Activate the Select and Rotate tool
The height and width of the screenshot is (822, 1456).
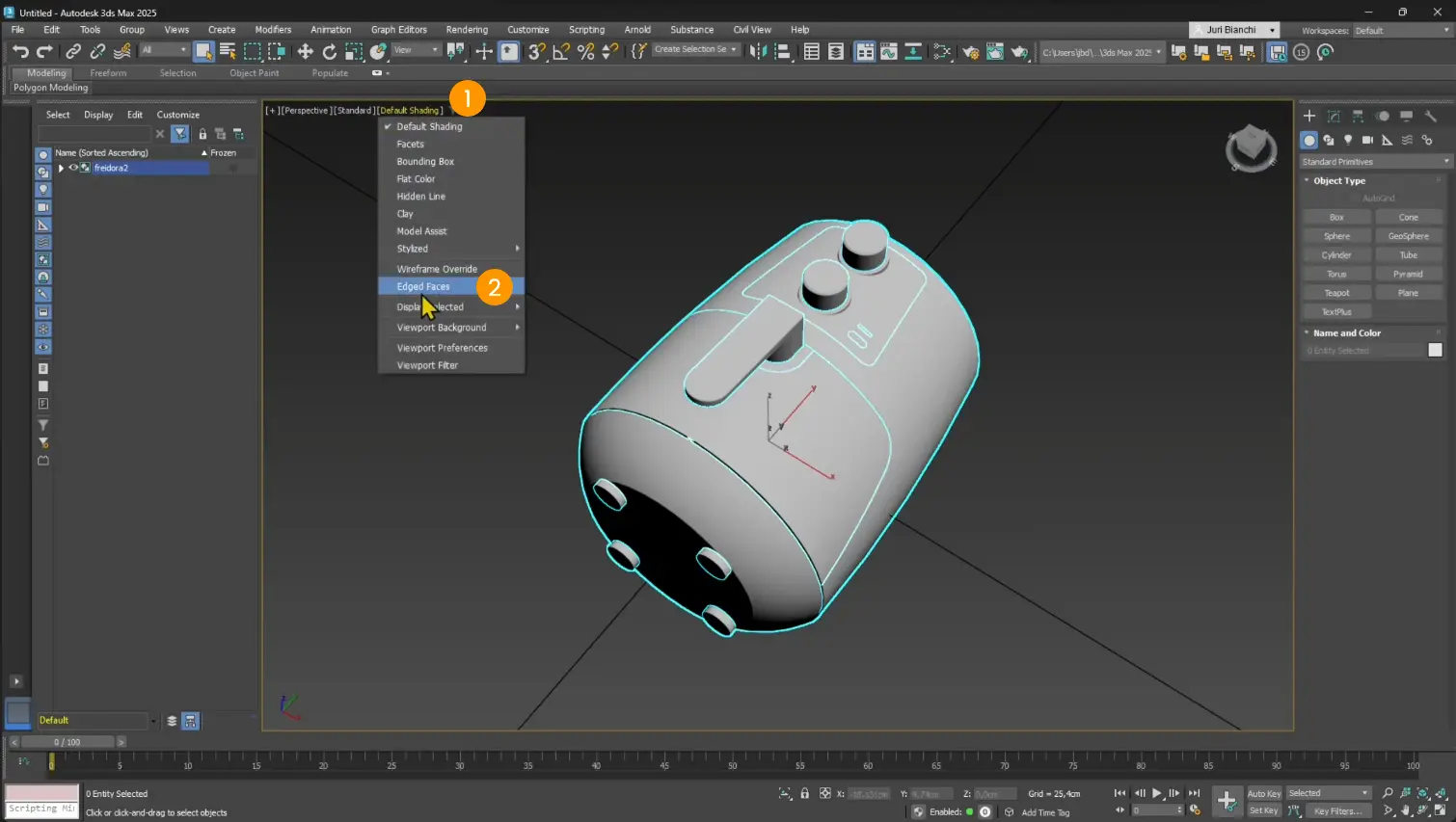tap(330, 51)
